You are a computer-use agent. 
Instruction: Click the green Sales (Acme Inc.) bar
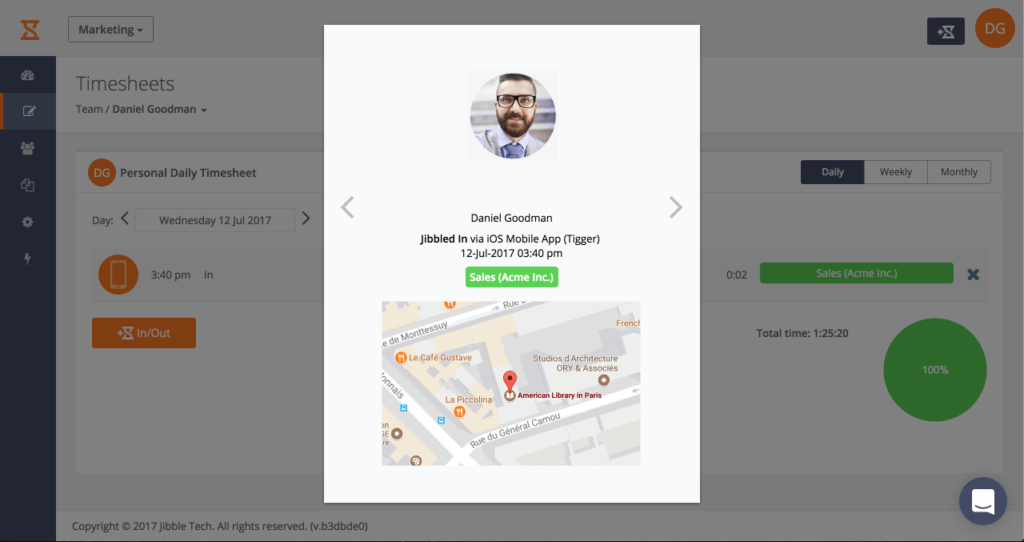click(x=856, y=274)
